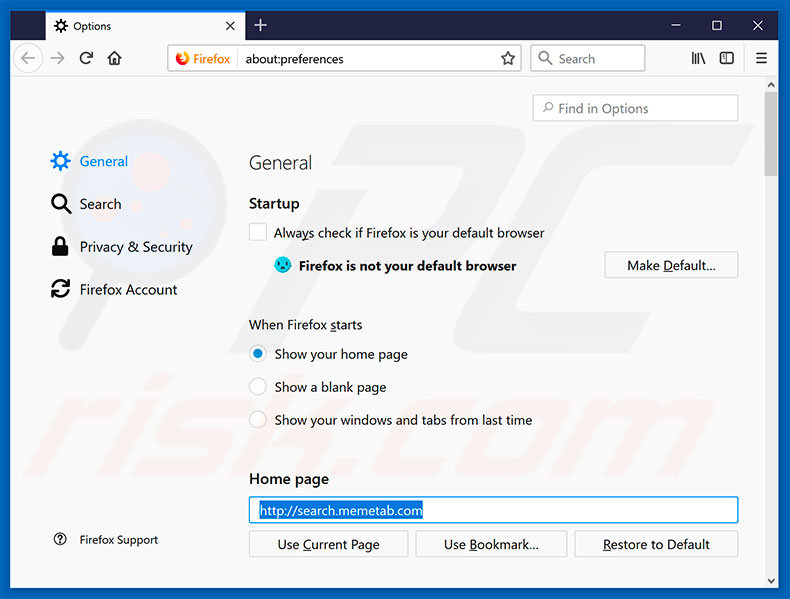Enable Always check if Firefox is default browser
This screenshot has height=599, width=790.
258,232
